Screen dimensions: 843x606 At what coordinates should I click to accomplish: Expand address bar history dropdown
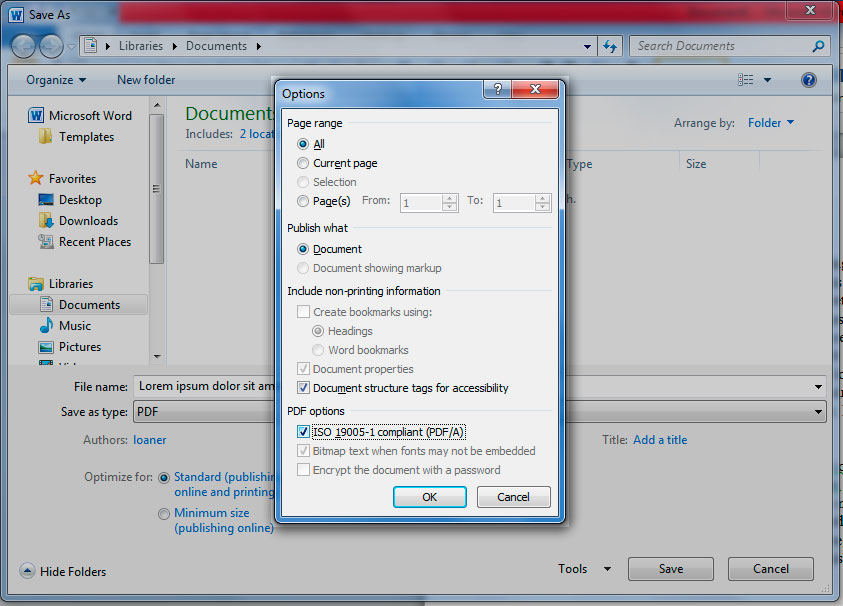coord(588,46)
